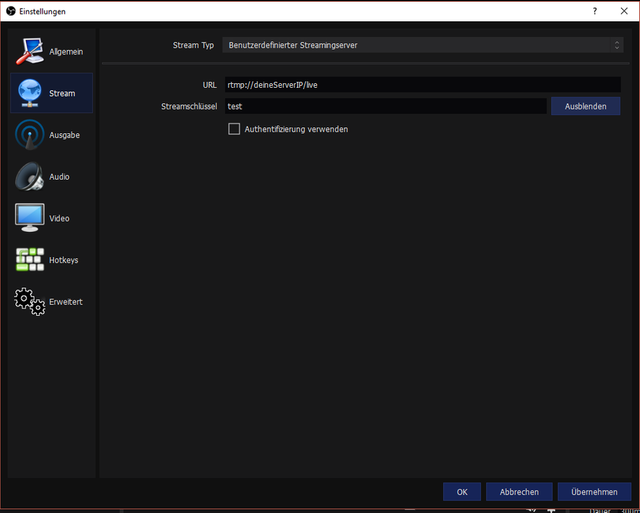Apply changes with Übernehmen

(594, 492)
